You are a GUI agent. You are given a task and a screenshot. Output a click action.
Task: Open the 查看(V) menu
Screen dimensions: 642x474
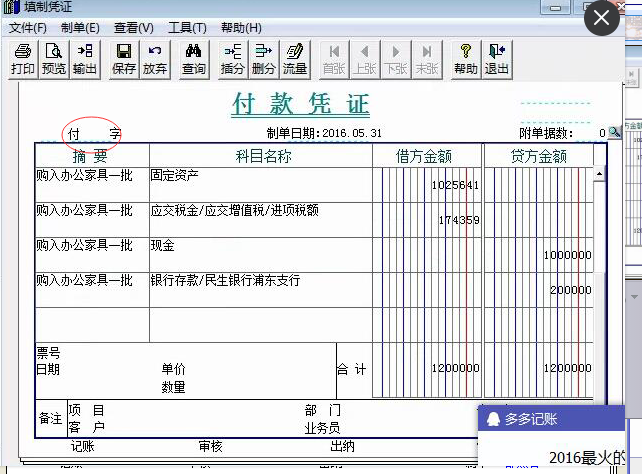click(x=133, y=27)
